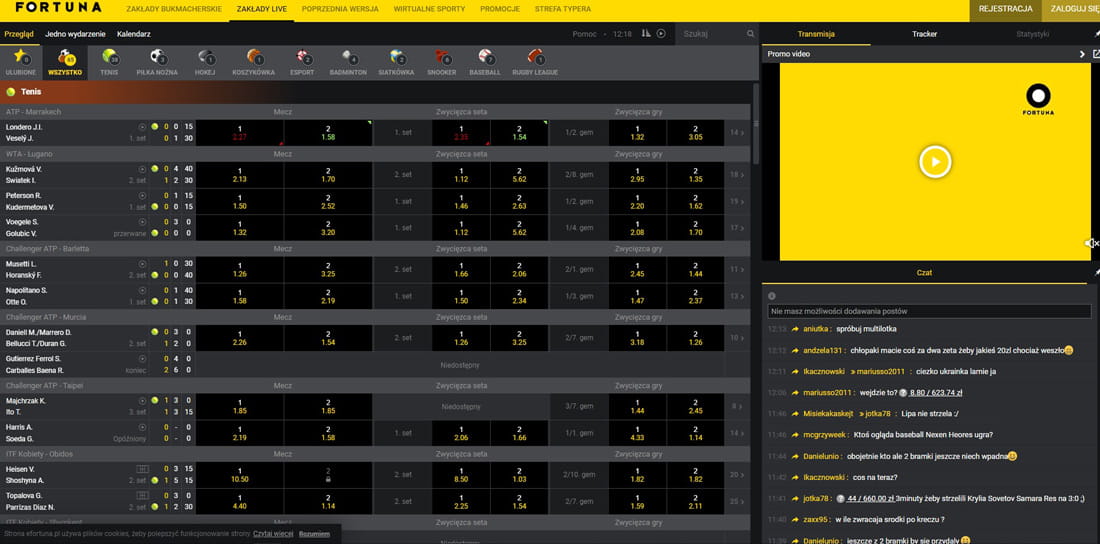
Task: Select Swiatek match odds 1.70
Action: coord(328,175)
